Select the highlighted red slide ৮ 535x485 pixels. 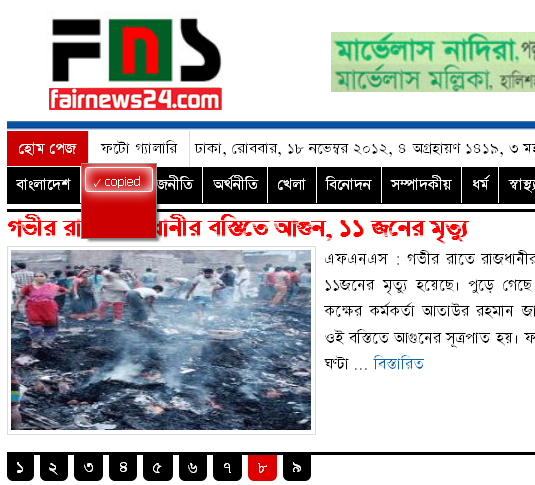[262, 467]
